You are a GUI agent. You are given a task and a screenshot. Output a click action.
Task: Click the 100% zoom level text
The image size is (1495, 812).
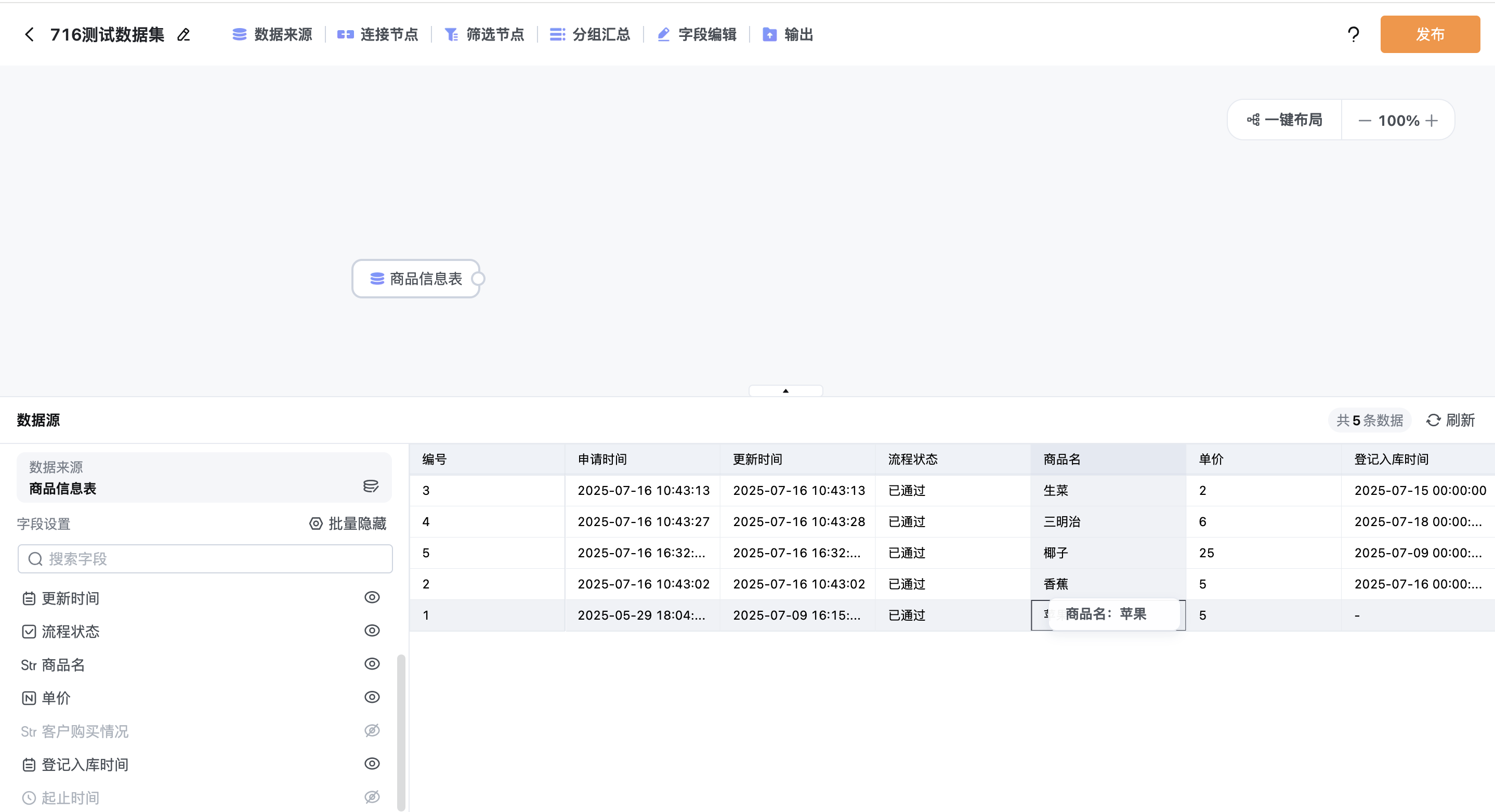pyautogui.click(x=1399, y=121)
